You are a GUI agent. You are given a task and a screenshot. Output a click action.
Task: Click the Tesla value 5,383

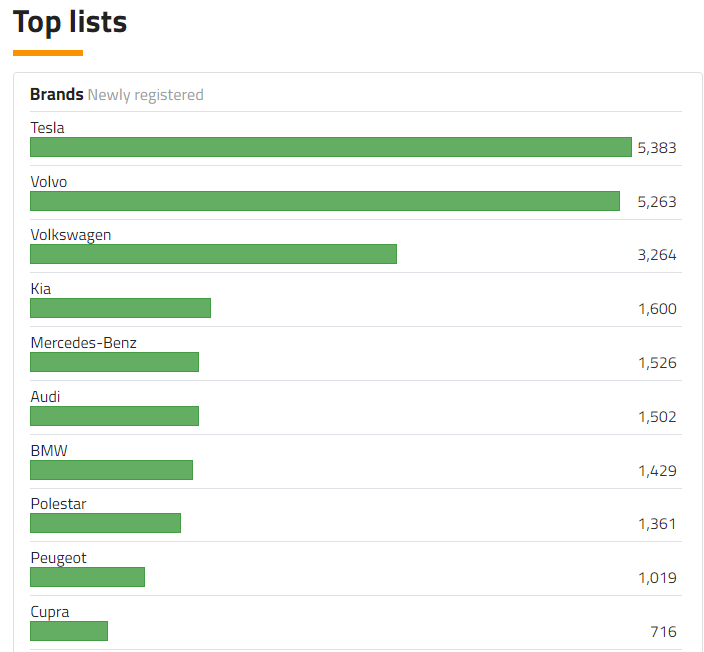(x=657, y=148)
